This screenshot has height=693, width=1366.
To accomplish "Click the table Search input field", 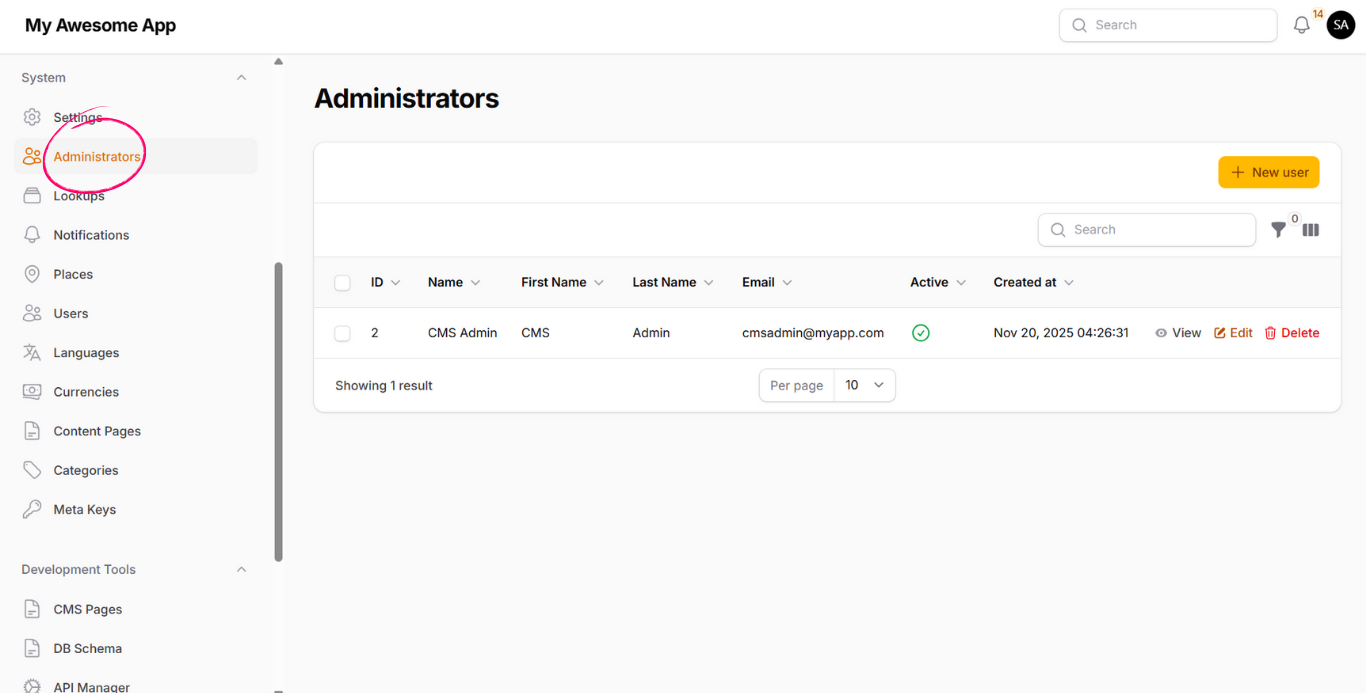I will 1146,229.
